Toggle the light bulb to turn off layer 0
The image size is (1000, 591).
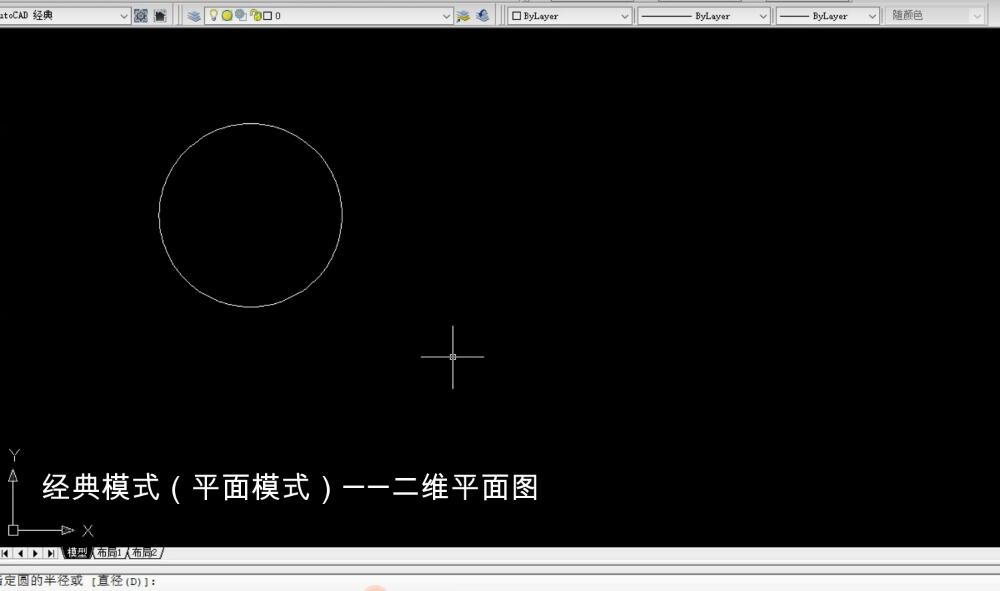[213, 15]
